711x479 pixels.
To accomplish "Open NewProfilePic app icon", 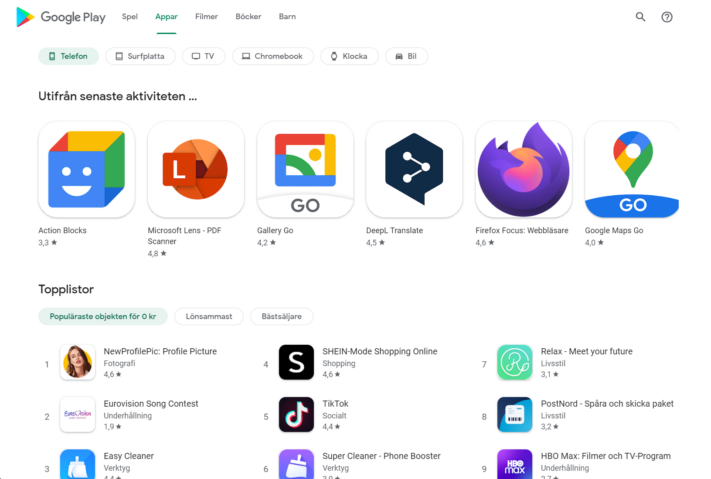I will [x=78, y=362].
